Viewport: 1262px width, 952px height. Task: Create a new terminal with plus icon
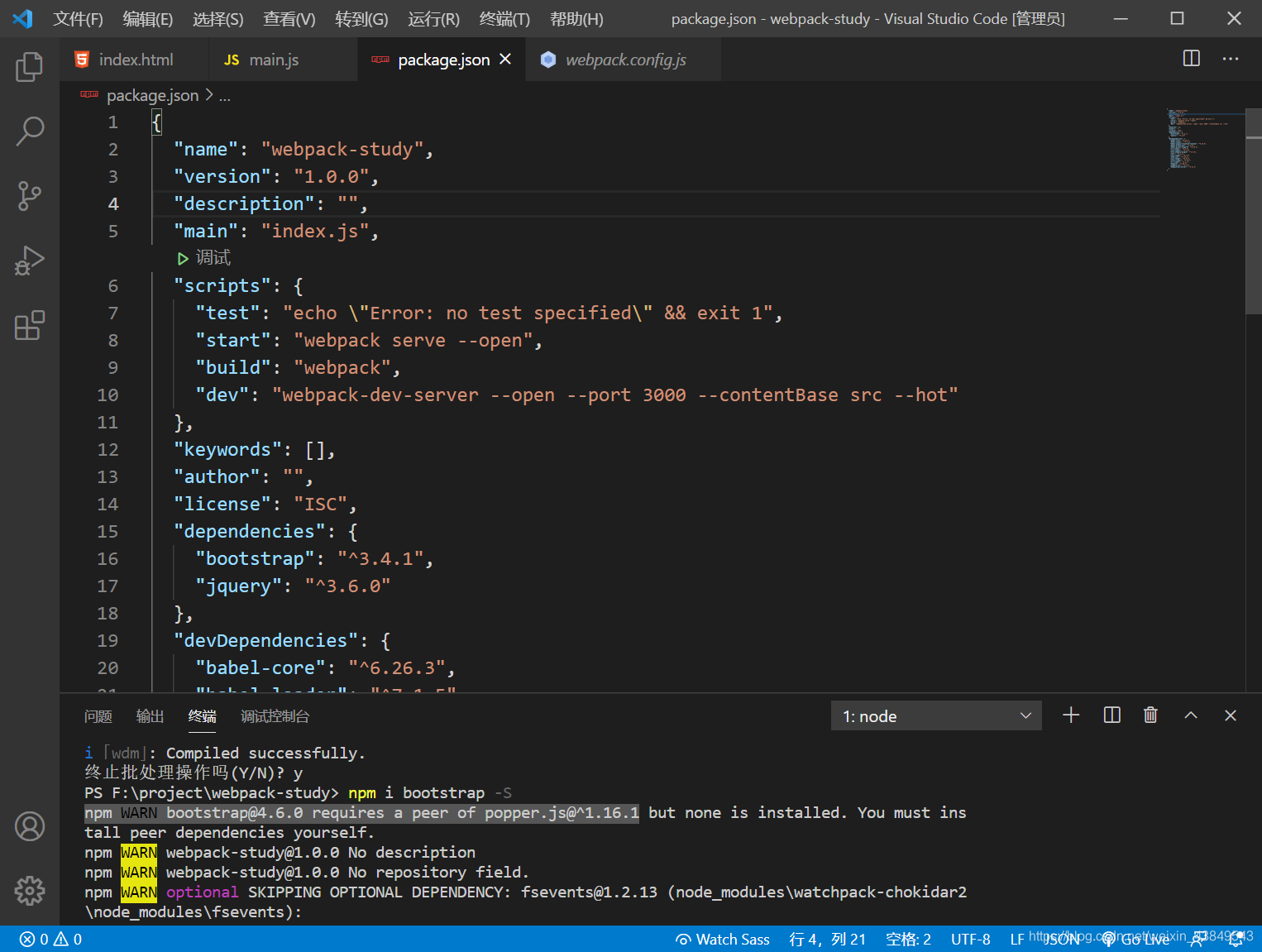coord(1071,715)
